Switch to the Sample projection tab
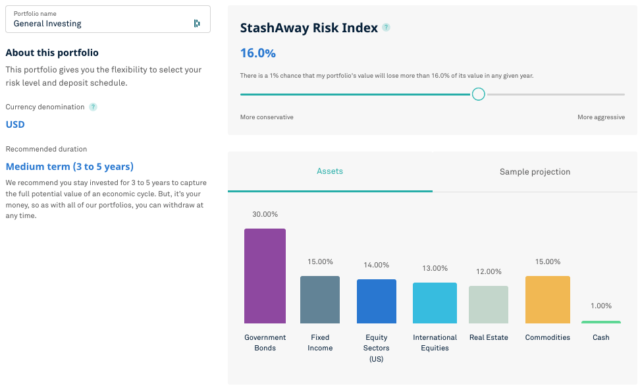 tap(535, 172)
